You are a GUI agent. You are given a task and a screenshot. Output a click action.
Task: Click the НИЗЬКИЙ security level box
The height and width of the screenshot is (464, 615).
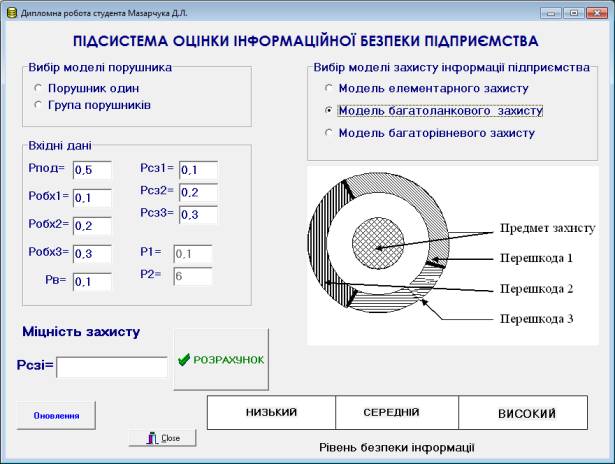(271, 412)
